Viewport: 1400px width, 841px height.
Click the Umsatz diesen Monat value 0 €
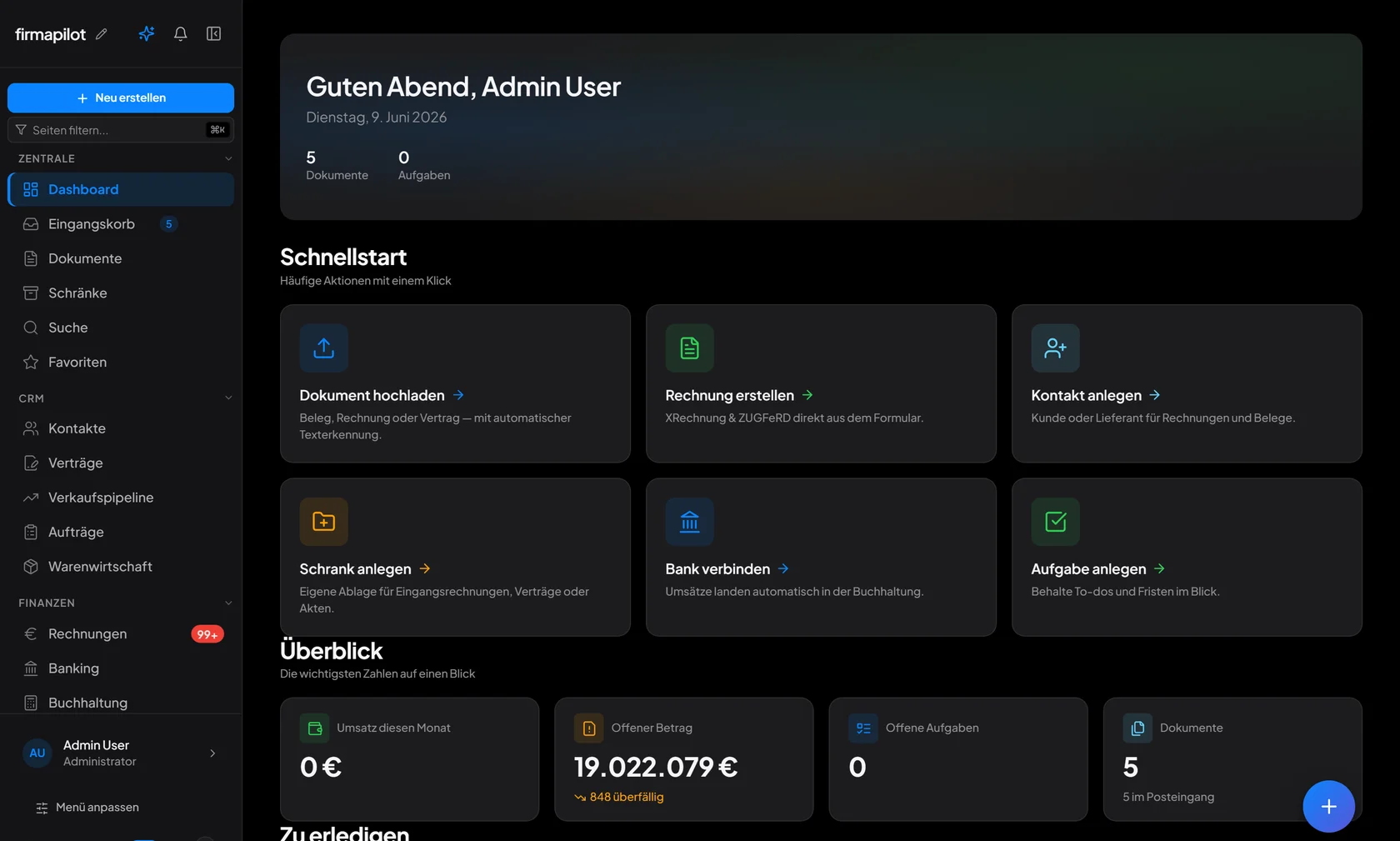321,767
